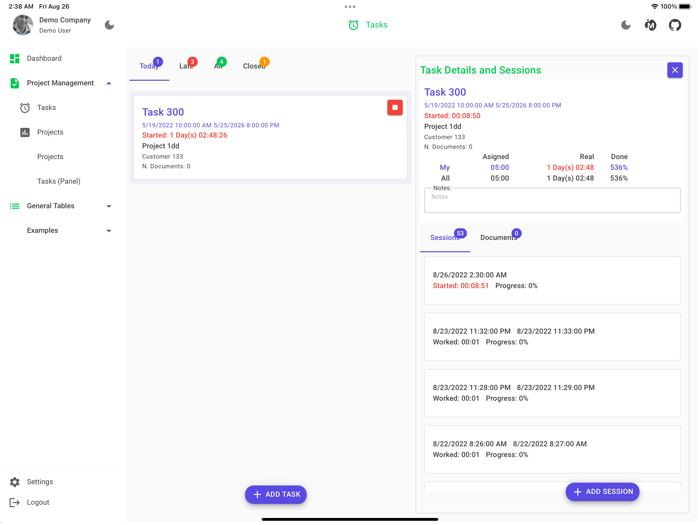The image size is (700, 525).
Task: Click the All row label in assignment table
Action: pos(445,178)
